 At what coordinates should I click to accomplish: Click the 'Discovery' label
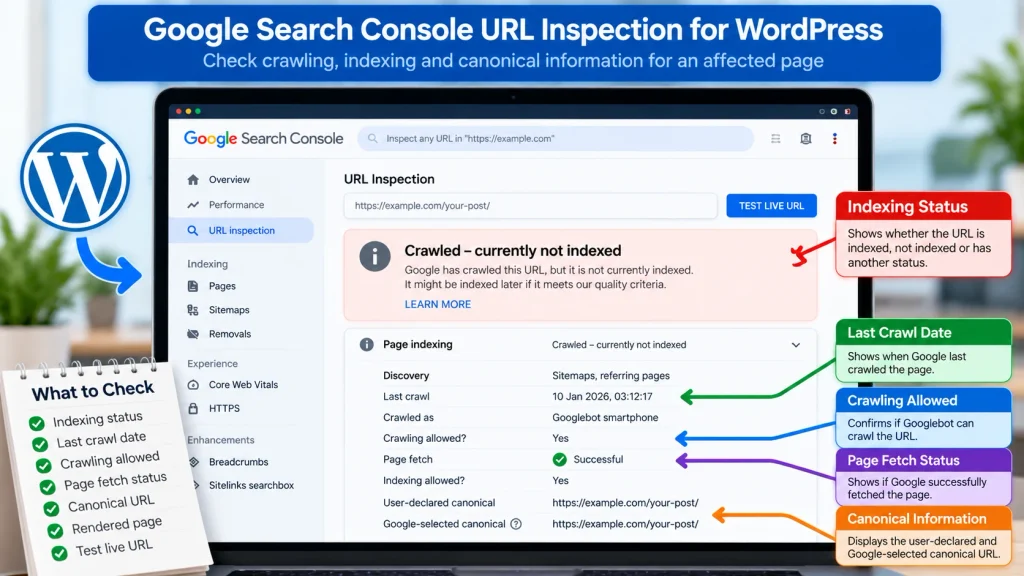(x=406, y=376)
